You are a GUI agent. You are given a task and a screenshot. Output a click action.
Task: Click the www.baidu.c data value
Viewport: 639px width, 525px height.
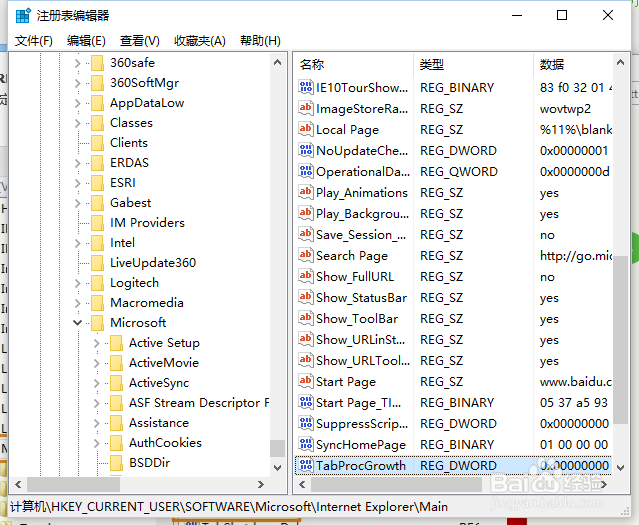click(x=575, y=382)
